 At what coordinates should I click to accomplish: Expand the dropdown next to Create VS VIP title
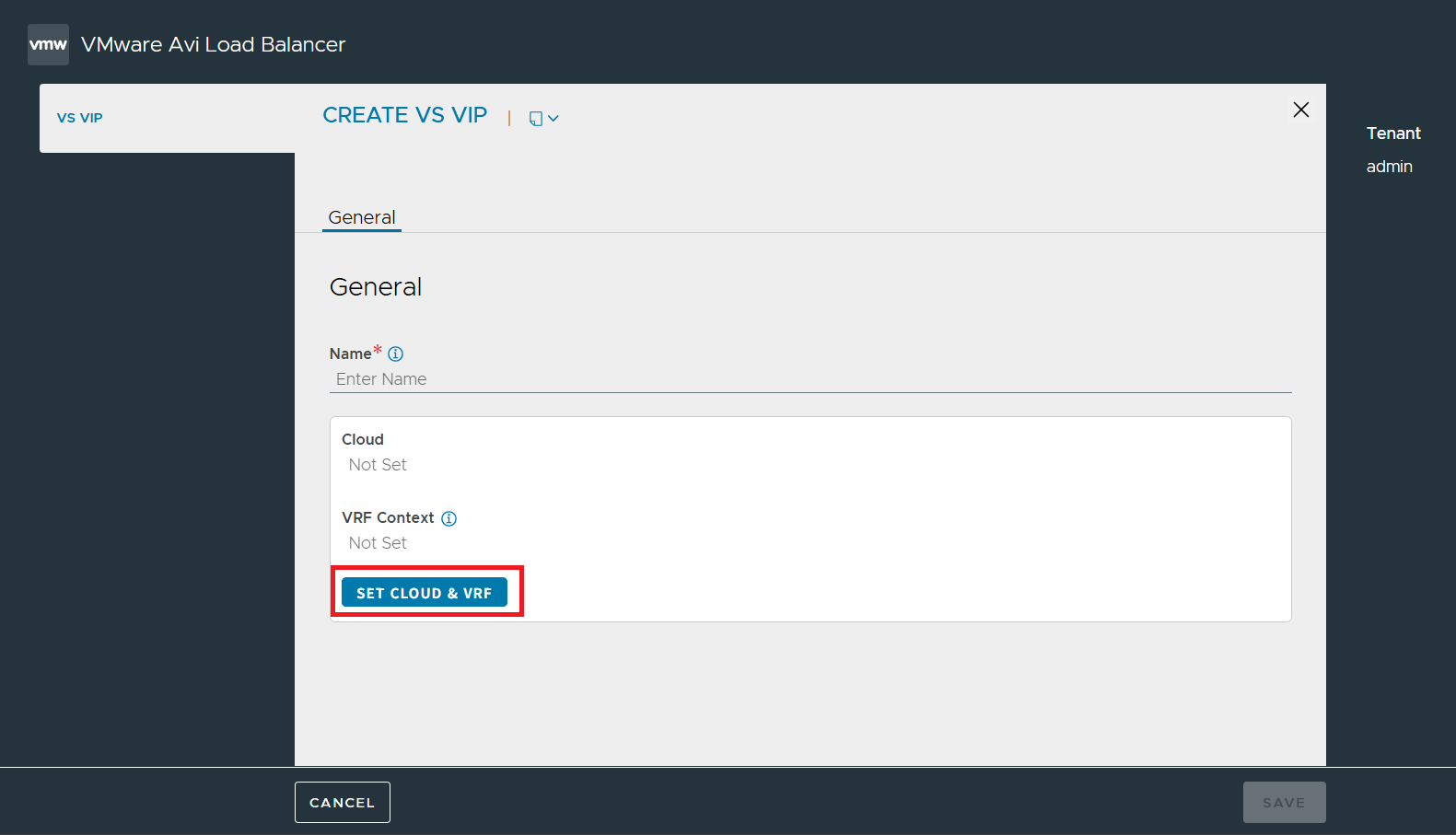544,118
